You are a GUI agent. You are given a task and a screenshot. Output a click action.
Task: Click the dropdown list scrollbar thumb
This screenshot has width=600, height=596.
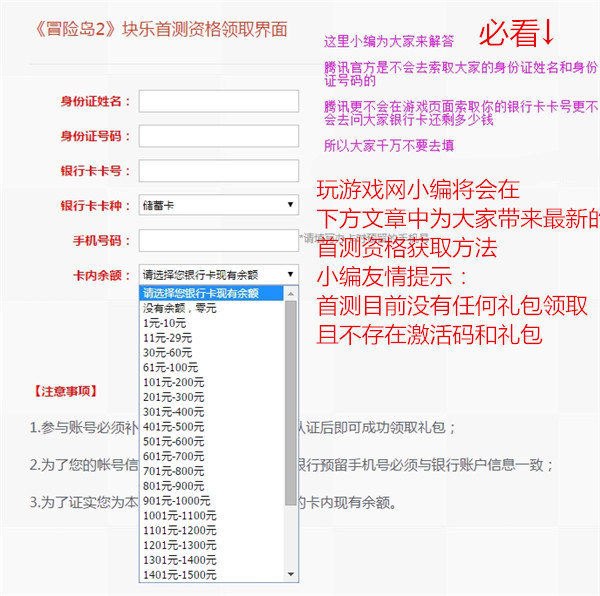point(291,403)
